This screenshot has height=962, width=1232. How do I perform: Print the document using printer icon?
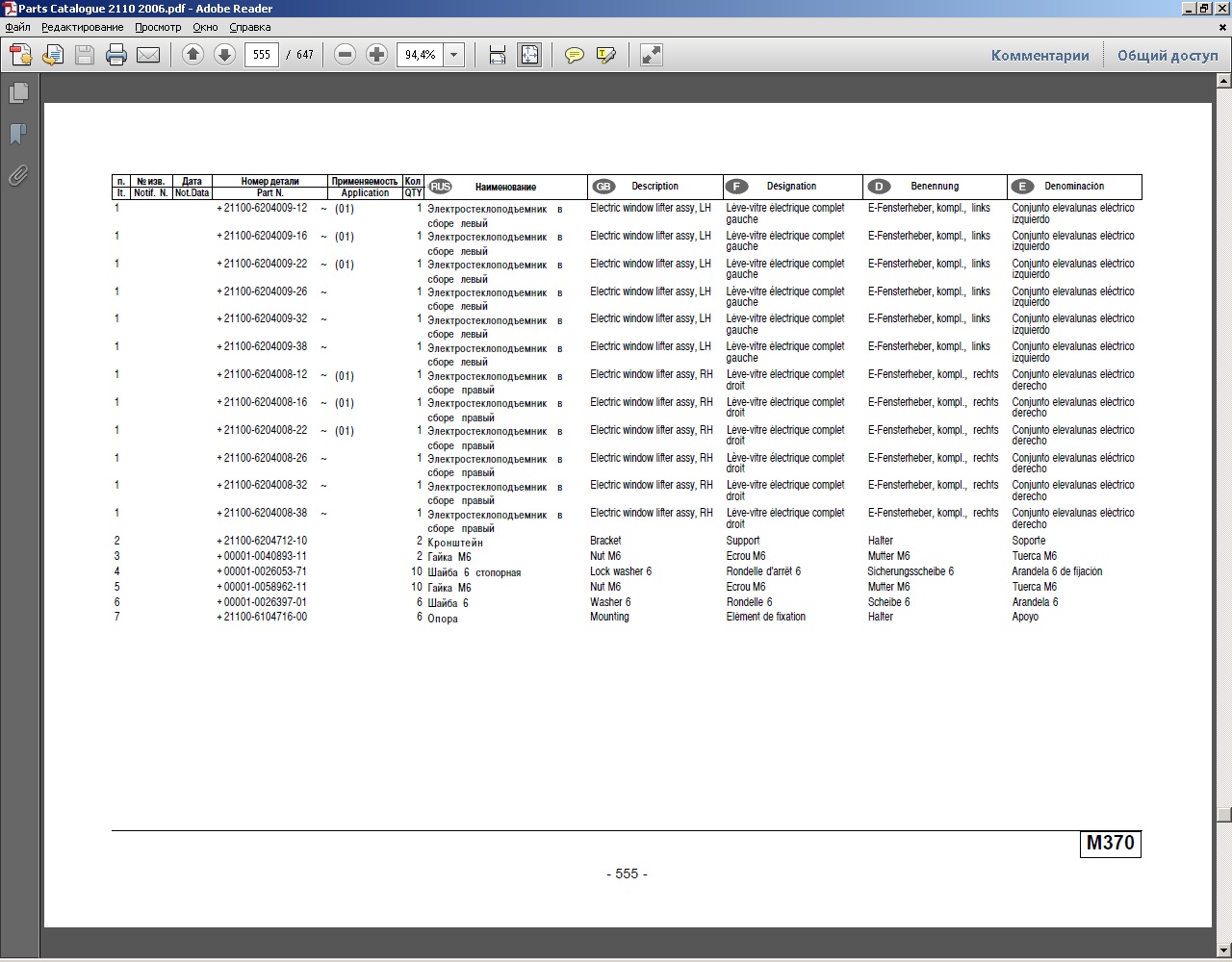pyautogui.click(x=116, y=55)
